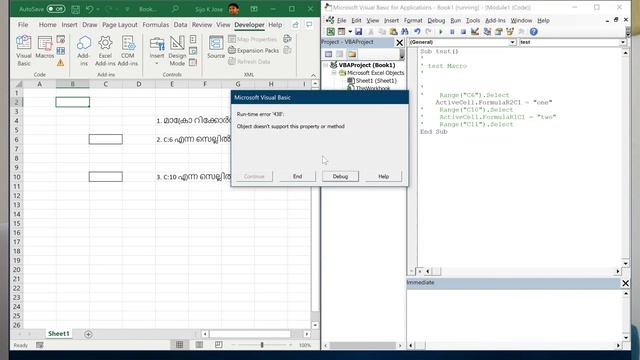
Task: Open the VBA editor Tools menu
Action: click(x=473, y=20)
